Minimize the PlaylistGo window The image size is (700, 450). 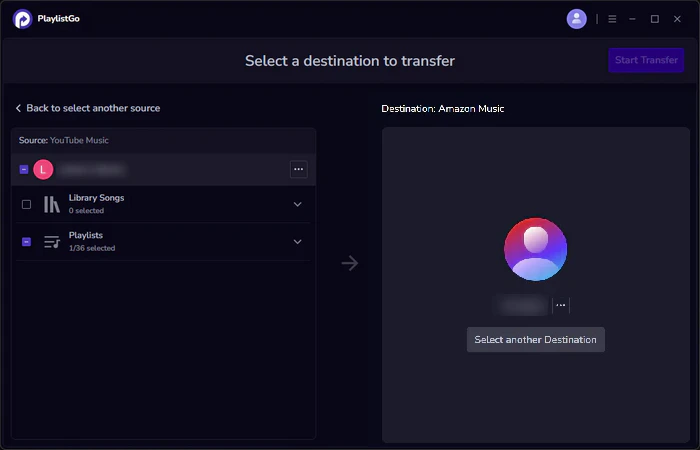tap(632, 19)
